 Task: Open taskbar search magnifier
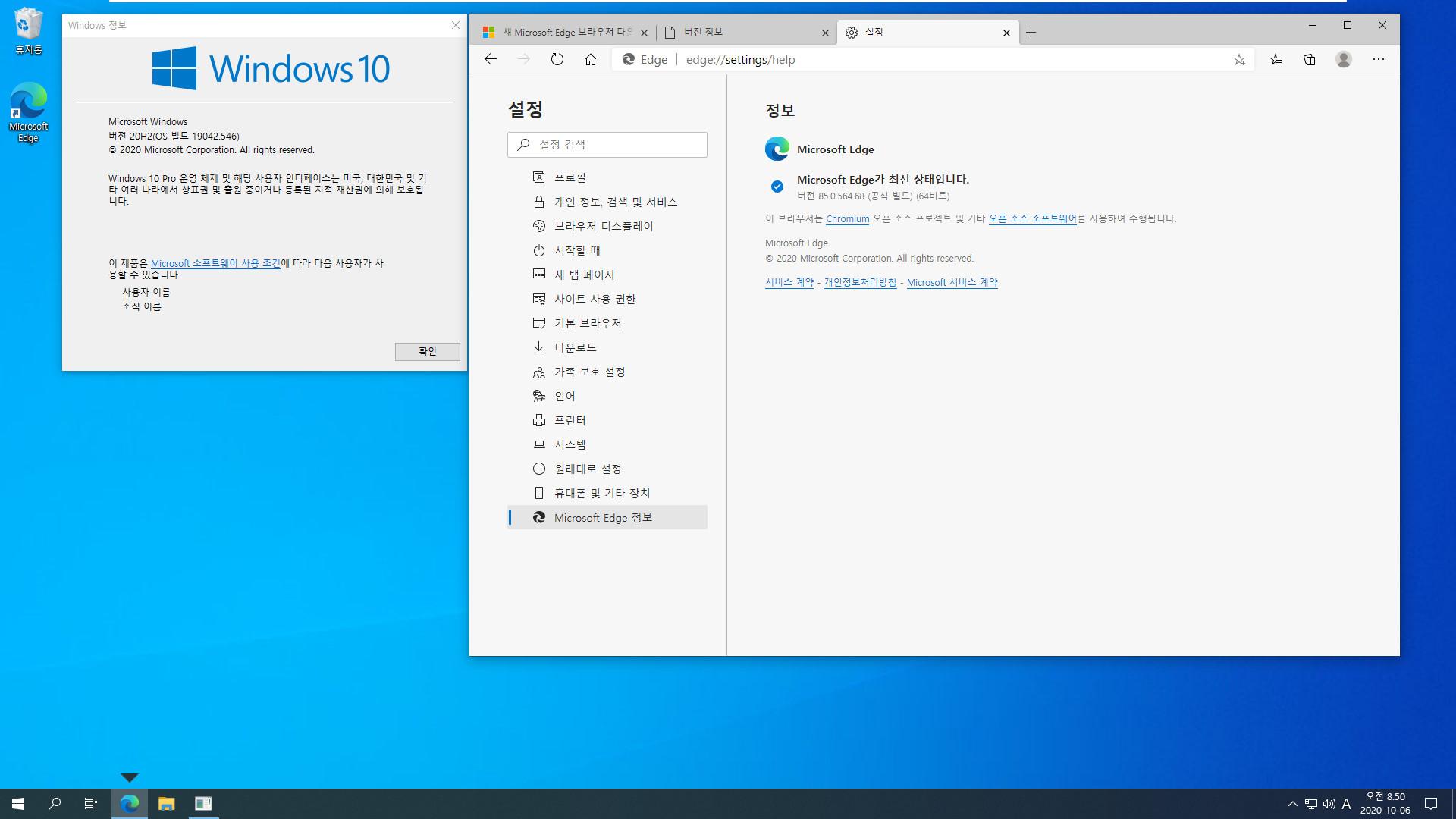[x=55, y=804]
